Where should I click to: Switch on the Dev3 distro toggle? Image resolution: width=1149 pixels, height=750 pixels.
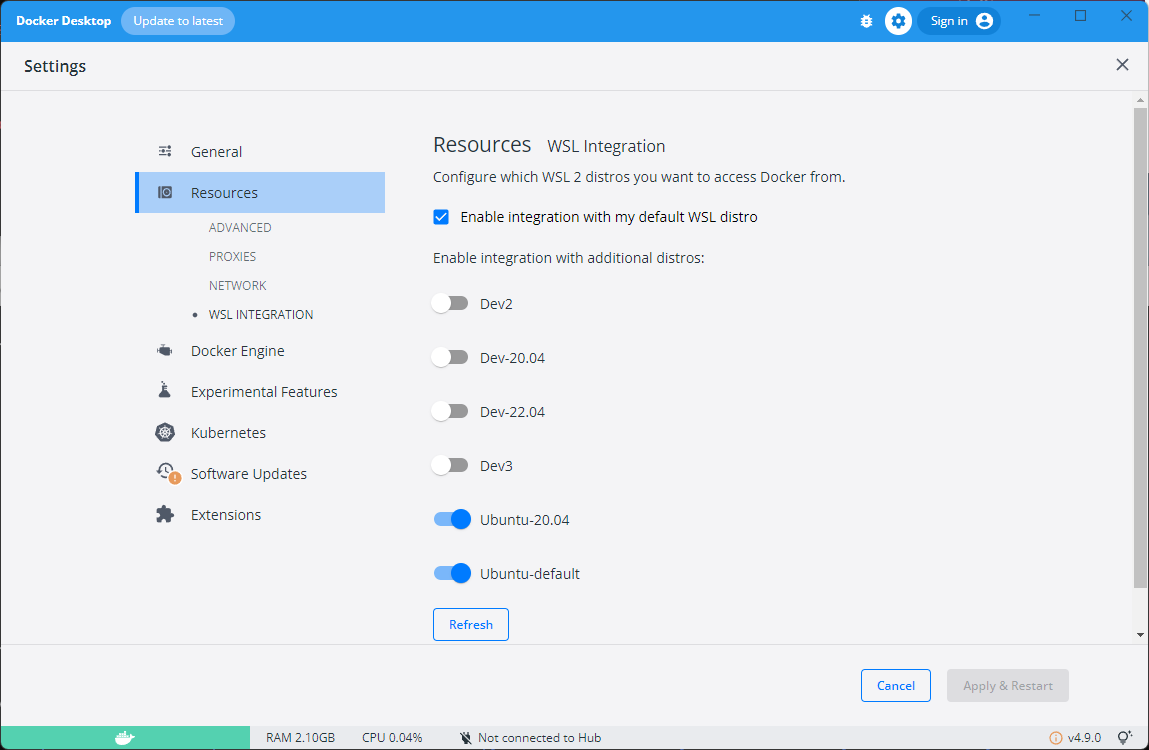pos(450,466)
